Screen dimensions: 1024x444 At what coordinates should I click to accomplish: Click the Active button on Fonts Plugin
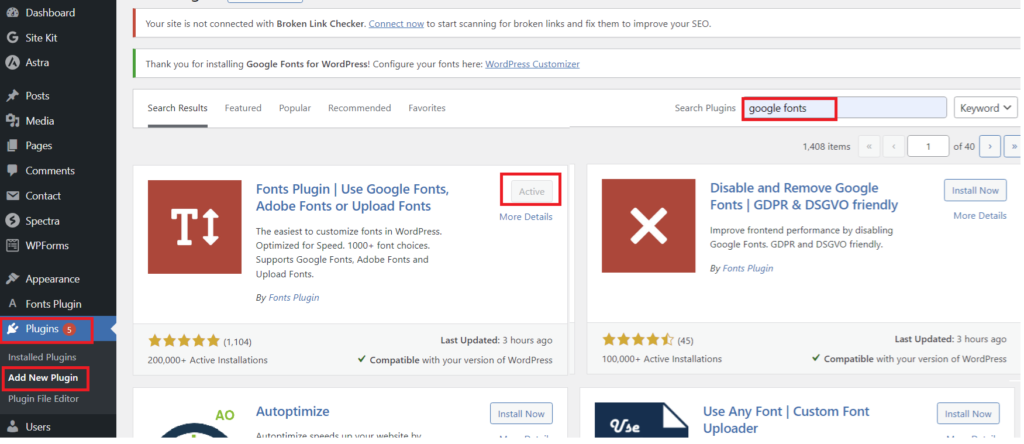pos(532,191)
